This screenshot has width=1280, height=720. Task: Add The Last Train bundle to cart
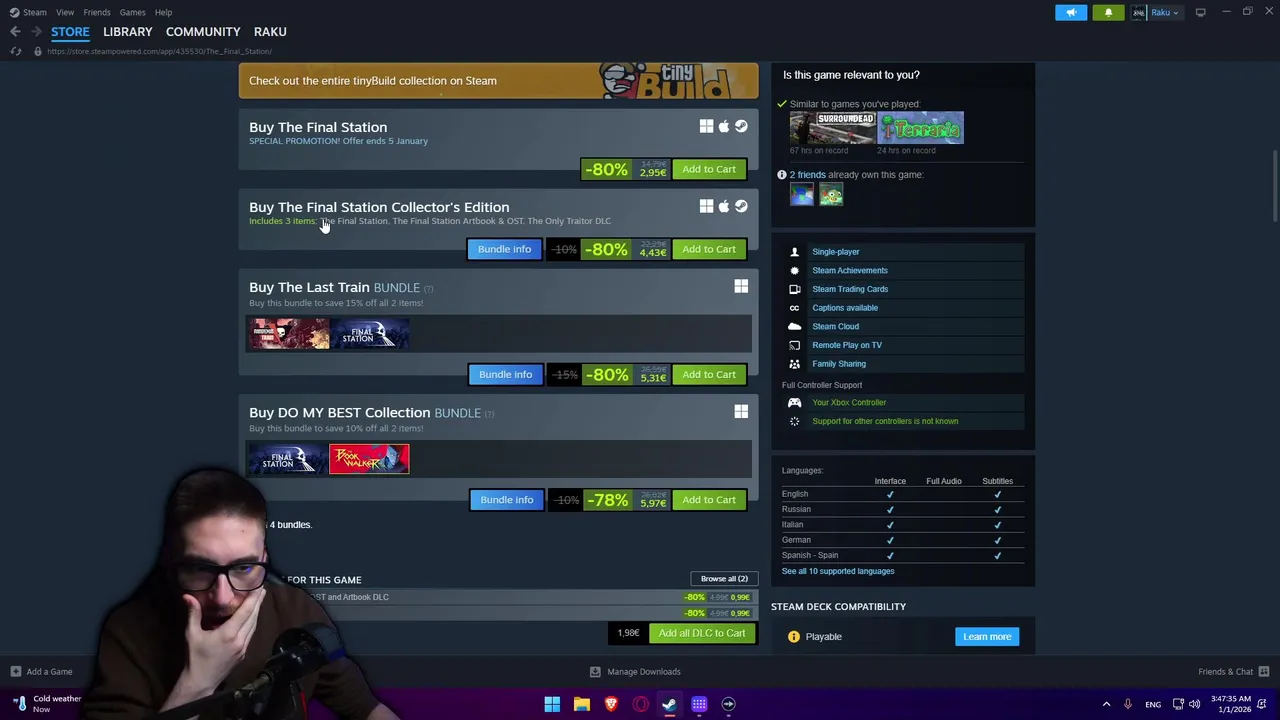709,374
